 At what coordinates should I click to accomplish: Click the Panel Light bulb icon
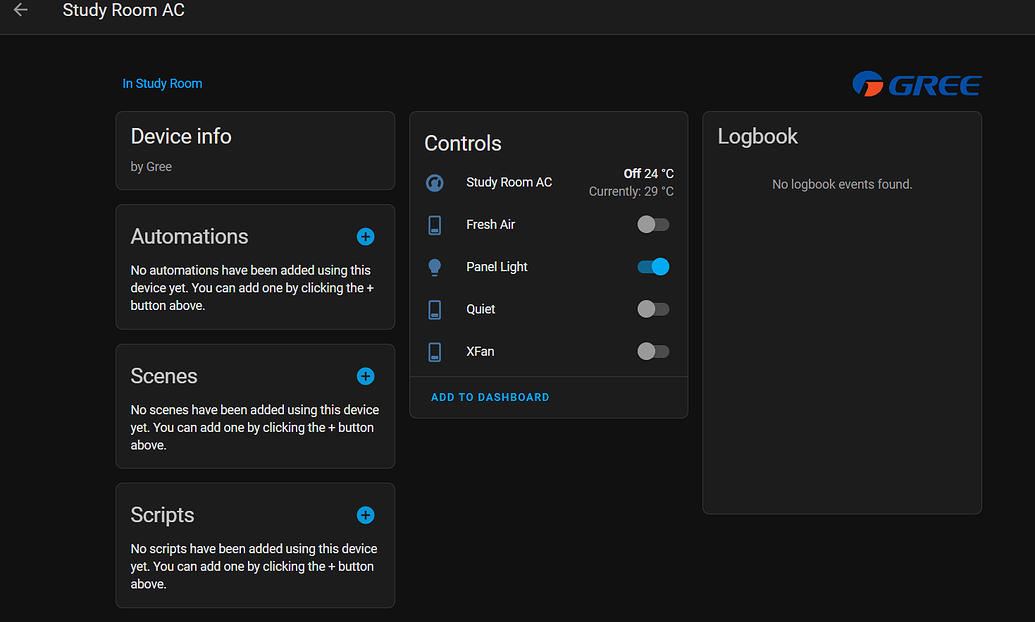click(x=435, y=267)
